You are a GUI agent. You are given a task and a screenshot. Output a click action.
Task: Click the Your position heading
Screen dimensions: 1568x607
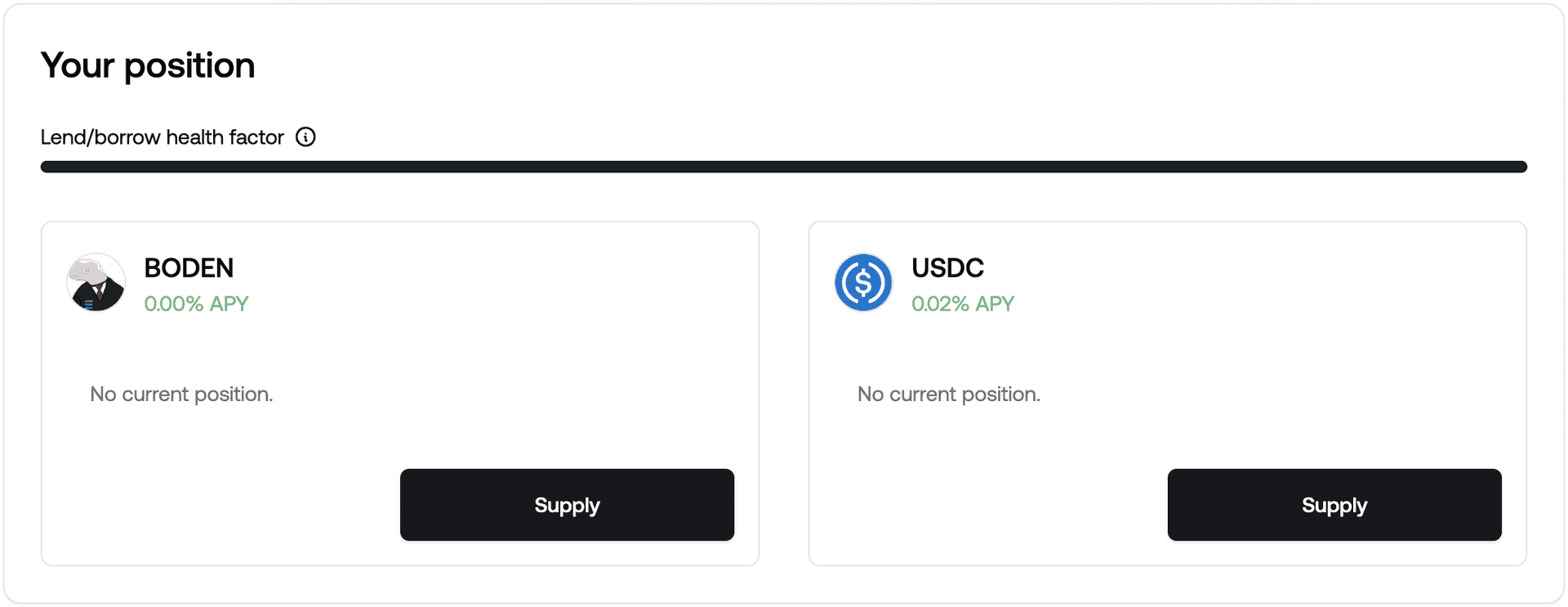[x=148, y=65]
